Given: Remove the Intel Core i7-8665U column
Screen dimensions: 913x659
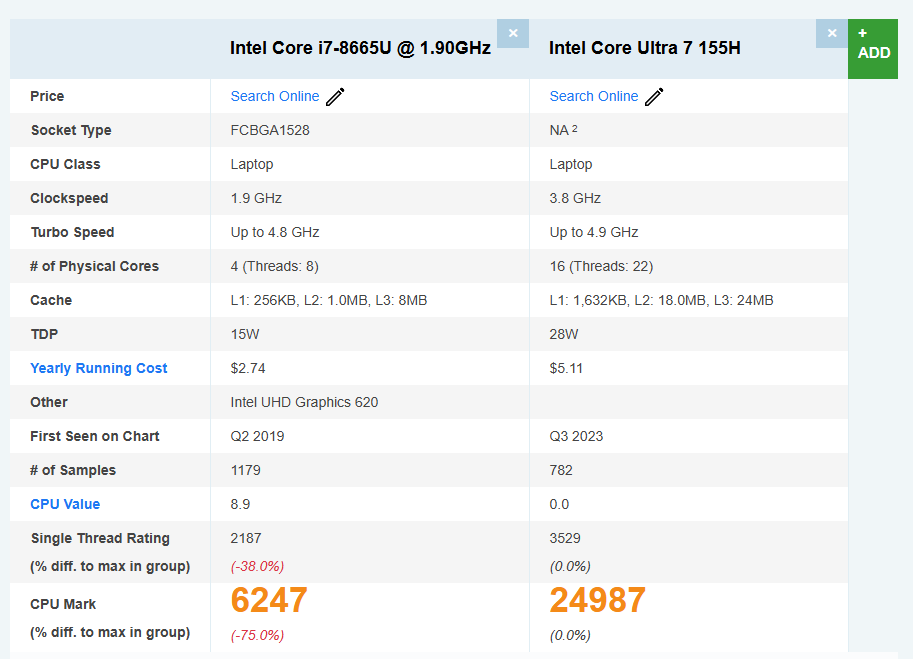Looking at the screenshot, I should (x=513, y=33).
